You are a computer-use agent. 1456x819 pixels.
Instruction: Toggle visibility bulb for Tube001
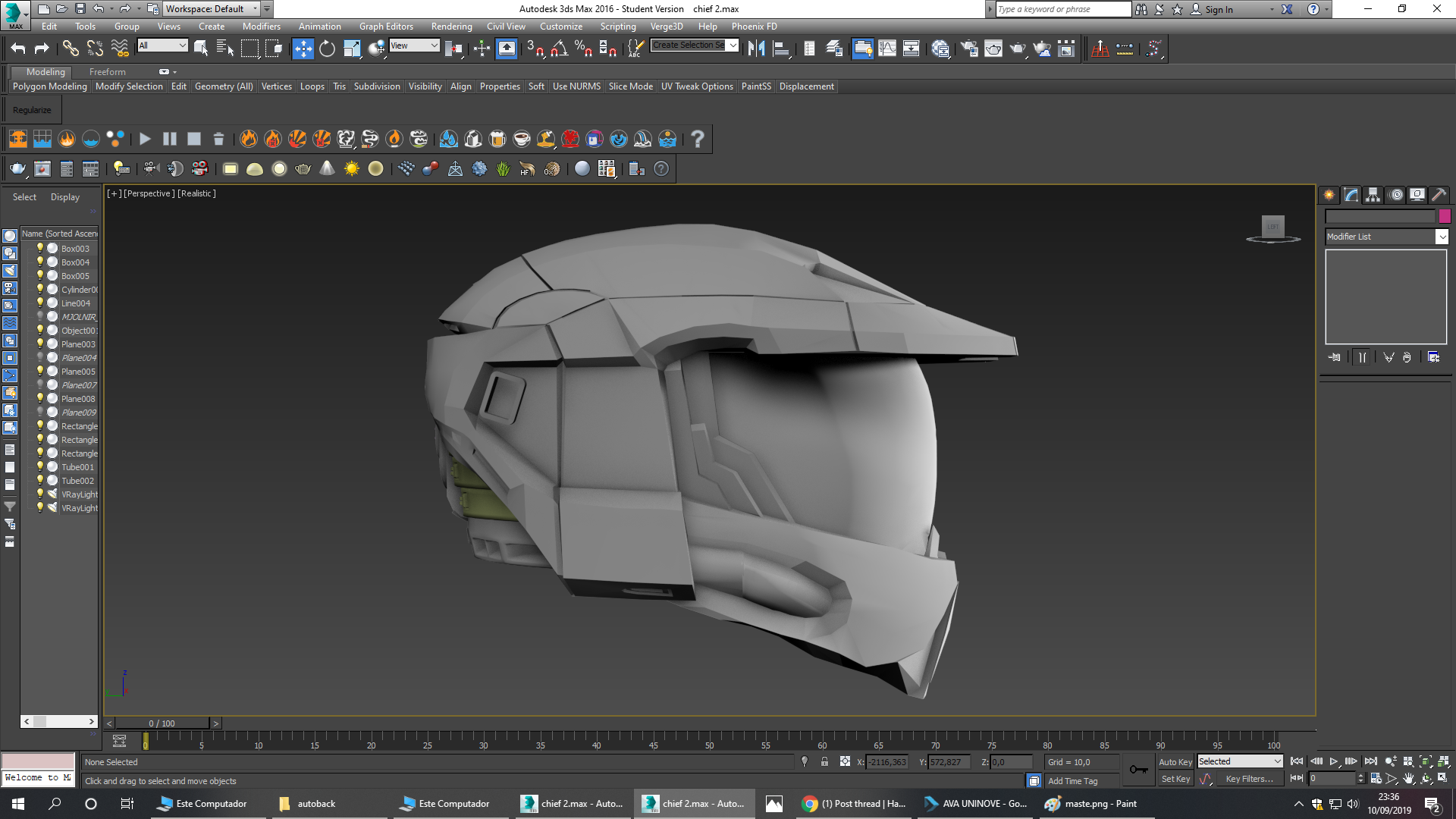(40, 466)
